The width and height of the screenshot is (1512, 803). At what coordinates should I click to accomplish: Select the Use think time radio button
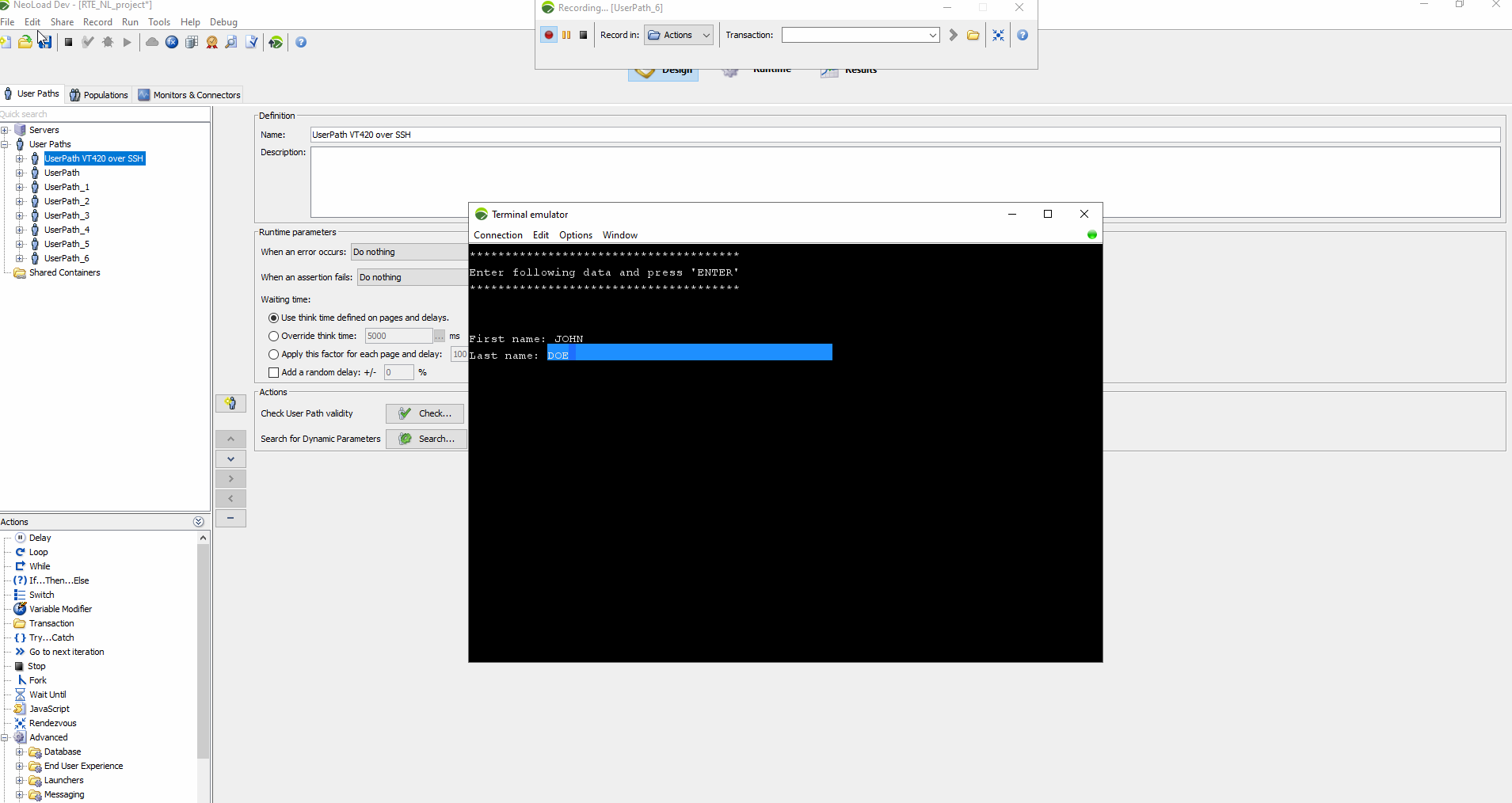click(x=273, y=318)
